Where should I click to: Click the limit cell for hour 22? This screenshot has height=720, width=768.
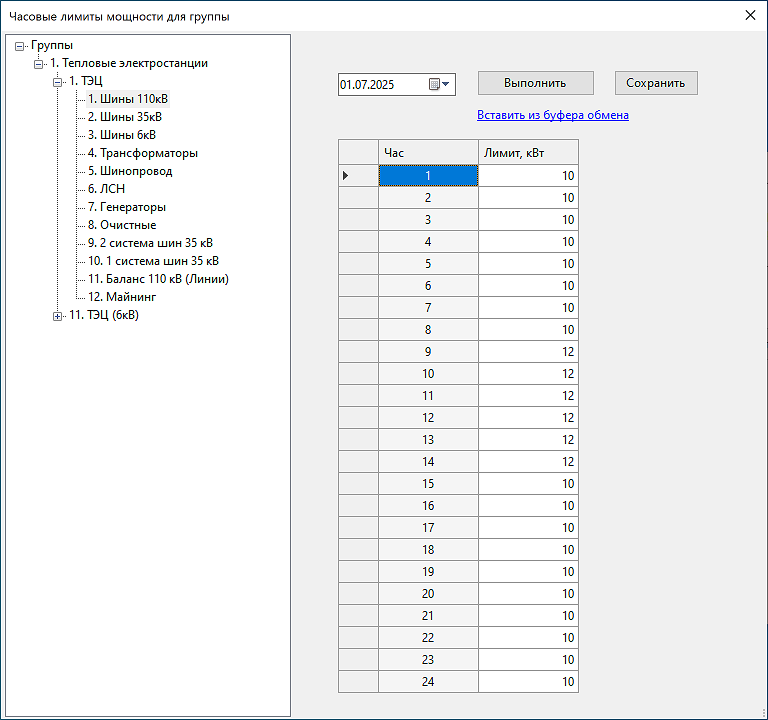click(x=528, y=638)
